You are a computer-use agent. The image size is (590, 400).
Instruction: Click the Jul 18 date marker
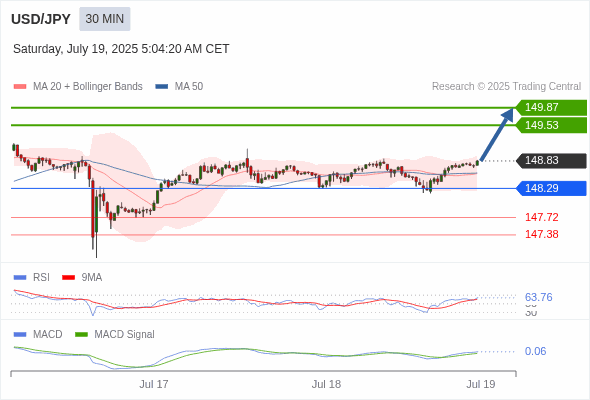point(326,384)
